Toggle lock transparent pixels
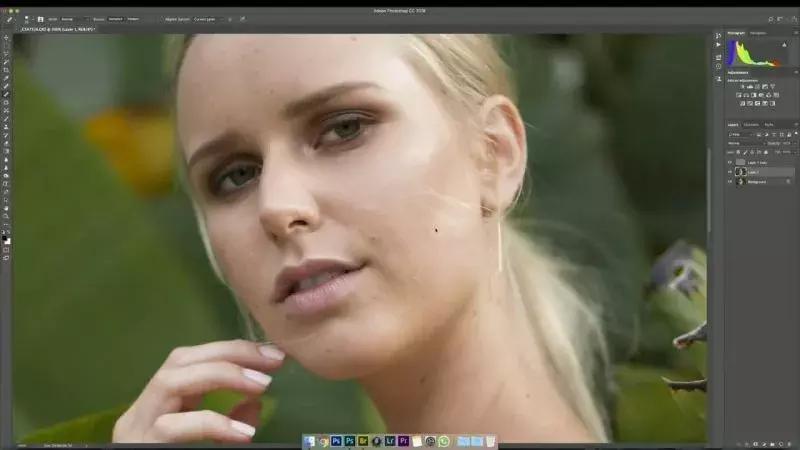The image size is (800, 450). 738,152
